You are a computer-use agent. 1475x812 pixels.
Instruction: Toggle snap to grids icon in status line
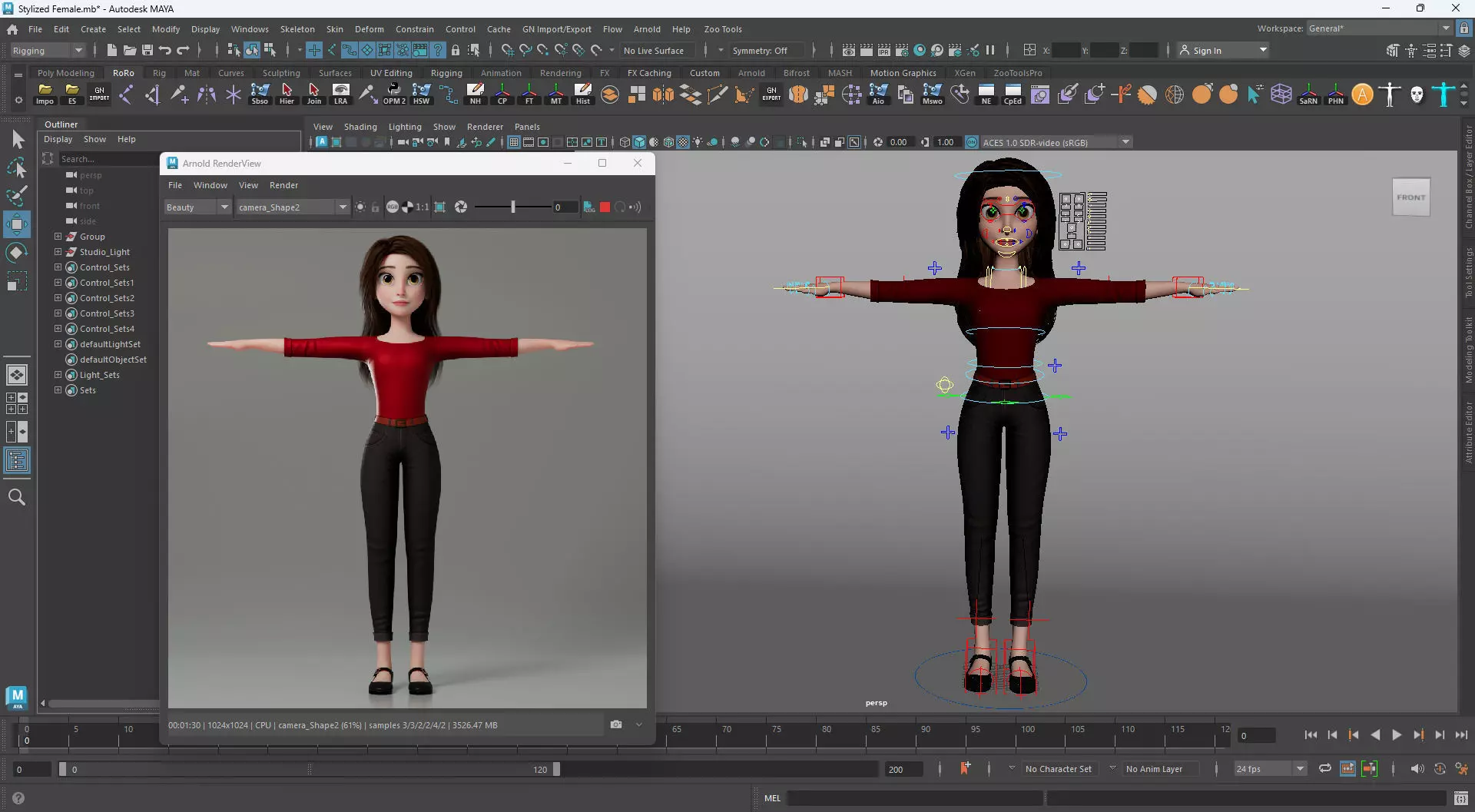(507, 51)
